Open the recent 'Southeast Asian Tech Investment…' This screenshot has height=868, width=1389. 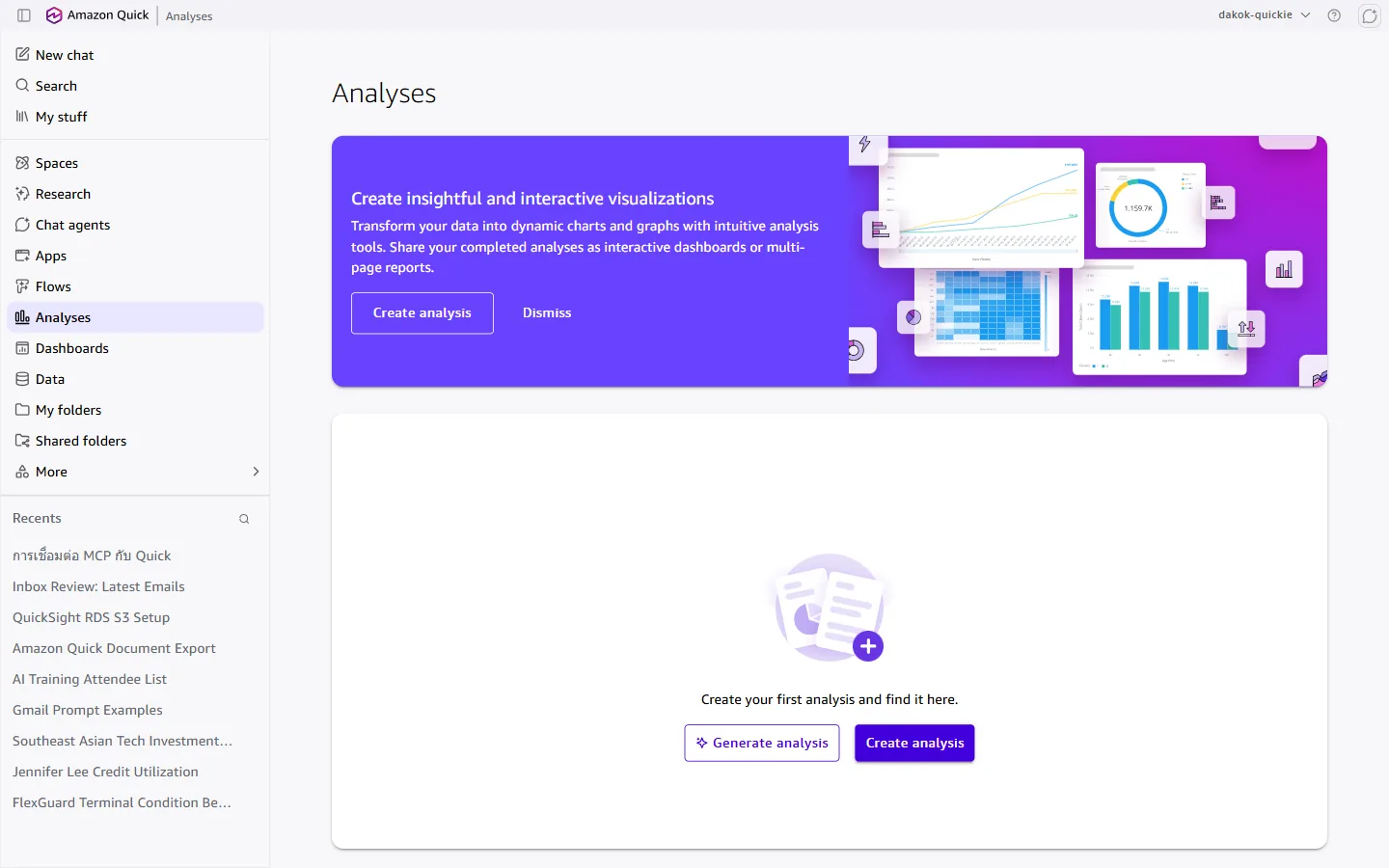point(123,741)
